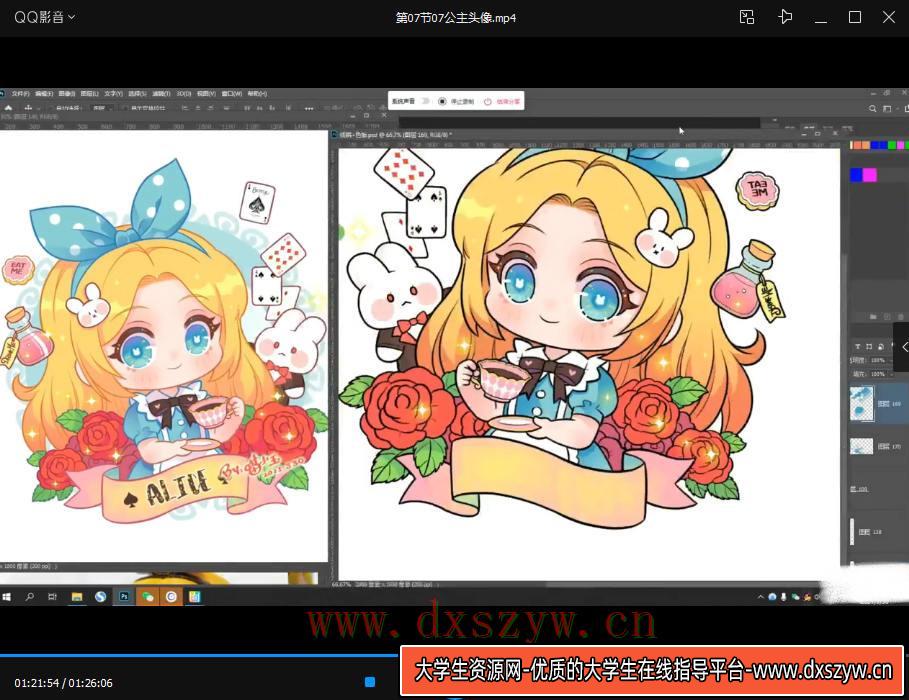909x700 pixels.
Task: Open Windows search in recorded taskbar
Action: [30, 597]
